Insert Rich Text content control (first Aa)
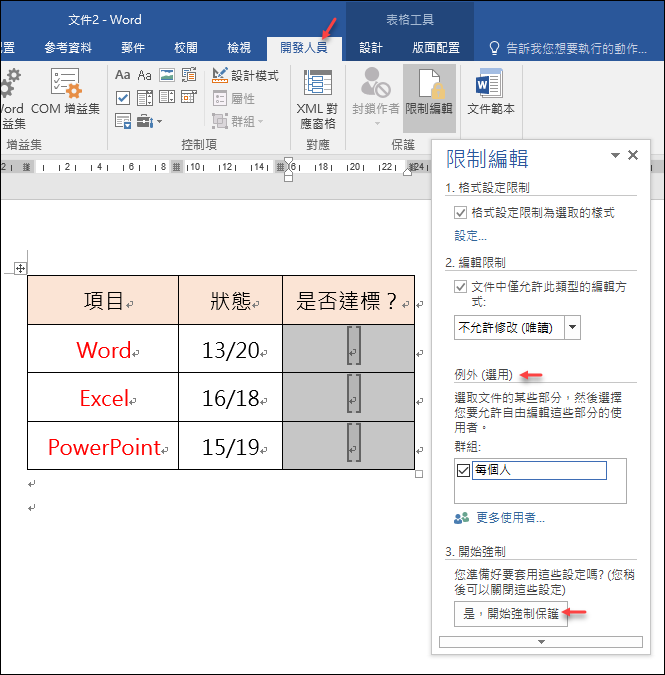The image size is (665, 675). click(123, 75)
